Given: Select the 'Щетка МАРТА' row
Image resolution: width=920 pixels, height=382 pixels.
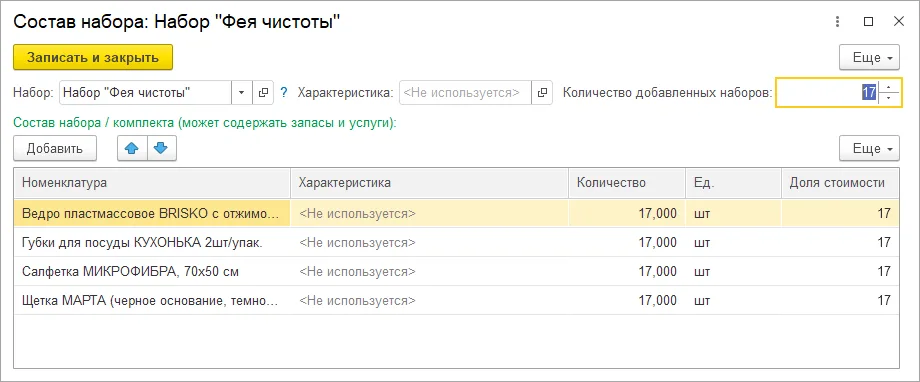Looking at the screenshot, I should click(456, 300).
